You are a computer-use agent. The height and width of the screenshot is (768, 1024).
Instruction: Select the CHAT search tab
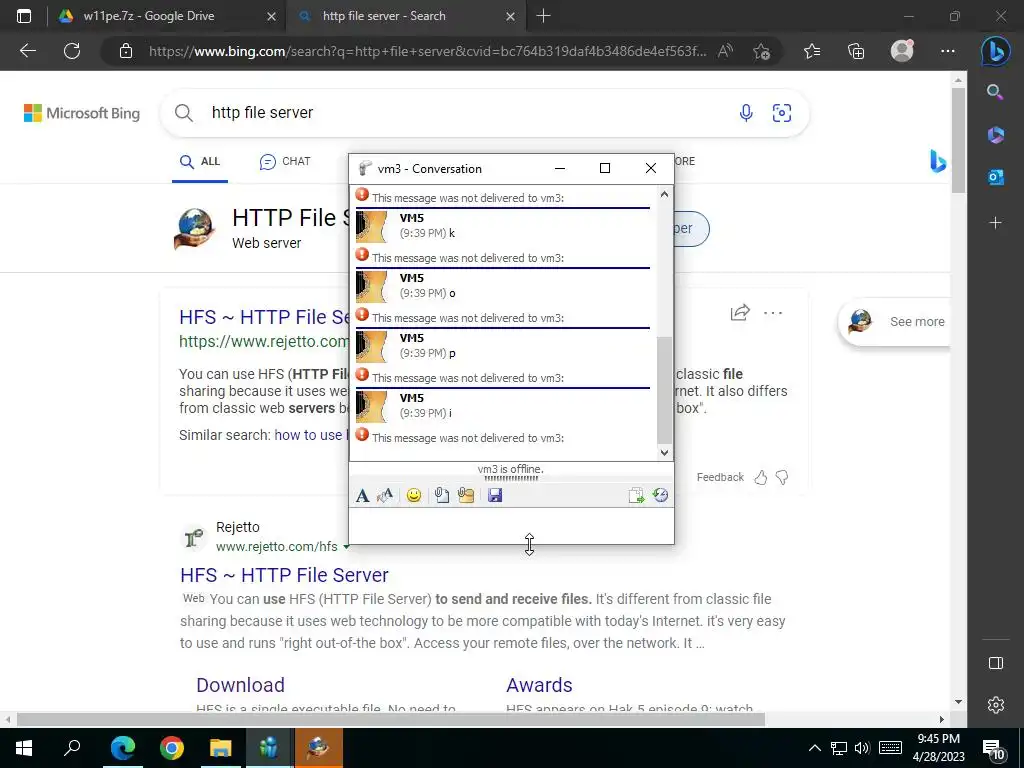(x=285, y=161)
